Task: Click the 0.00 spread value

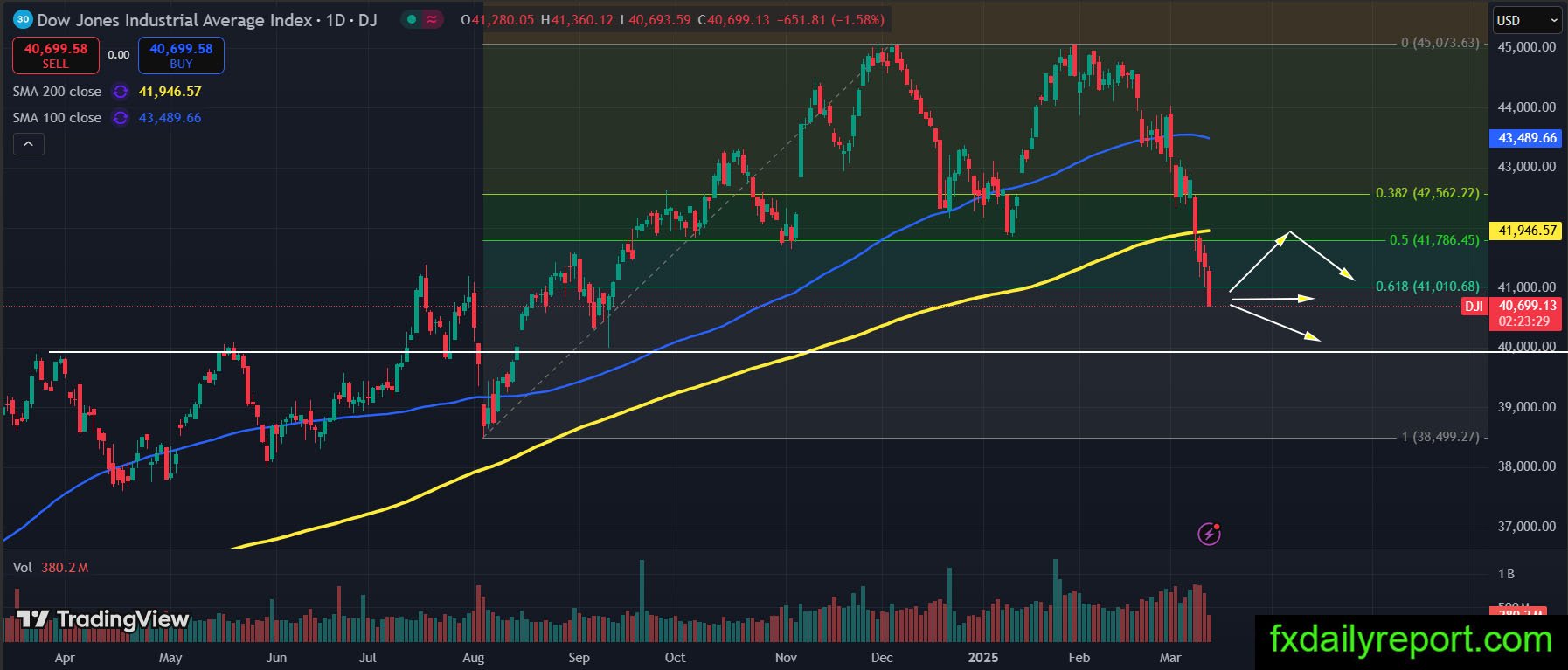Action: (x=119, y=55)
